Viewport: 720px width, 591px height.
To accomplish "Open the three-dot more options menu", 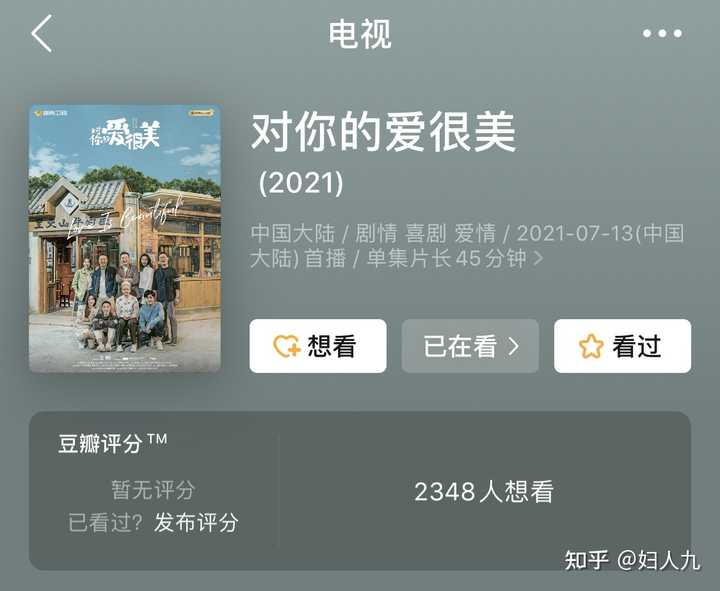I will pyautogui.click(x=662, y=33).
